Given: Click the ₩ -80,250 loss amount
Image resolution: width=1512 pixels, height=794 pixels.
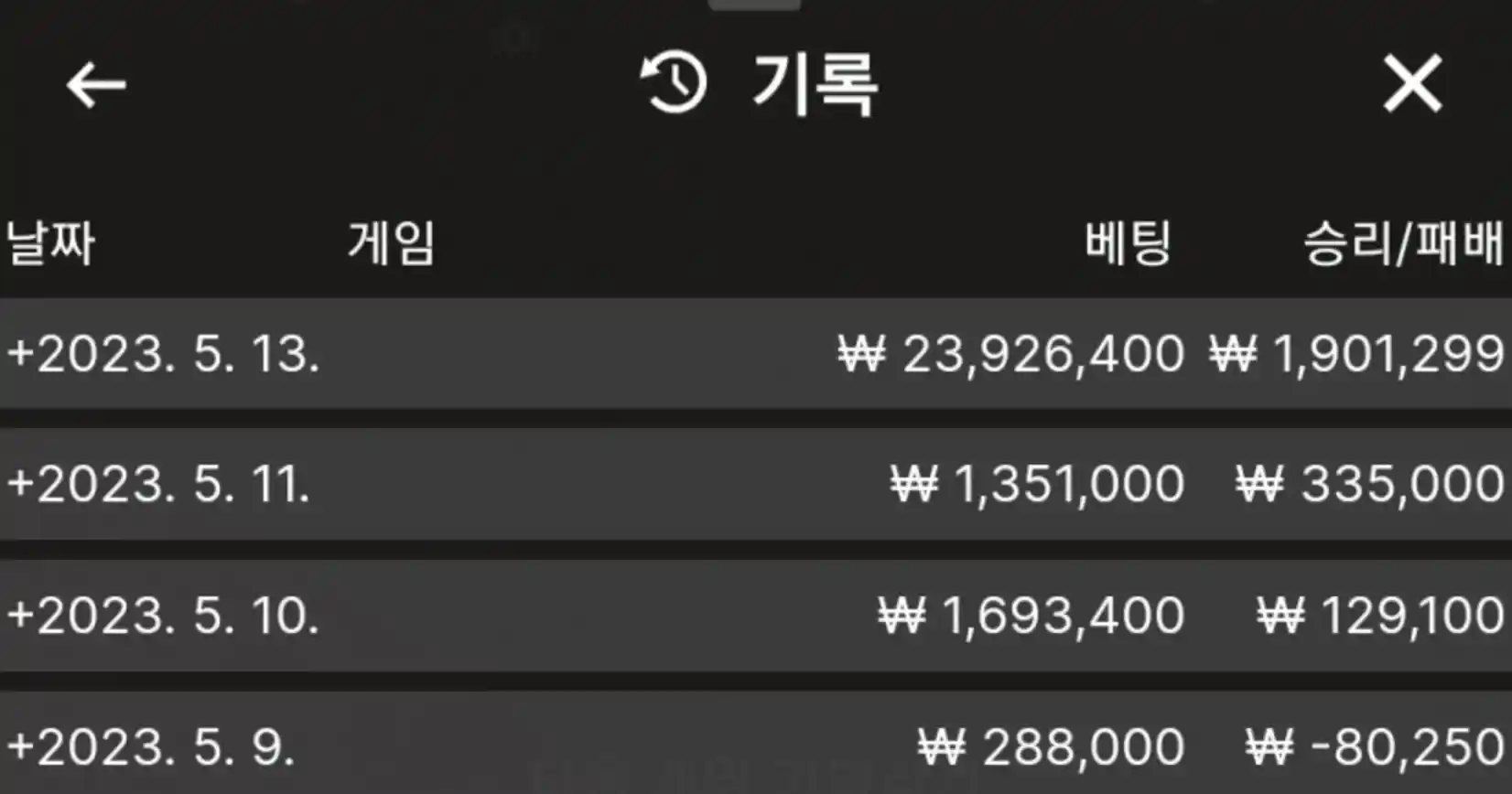Looking at the screenshot, I should click(x=1375, y=746).
